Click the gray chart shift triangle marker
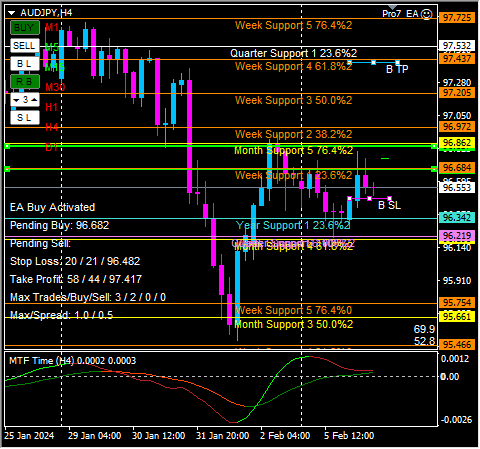This screenshot has height=449, width=480. (393, 7)
